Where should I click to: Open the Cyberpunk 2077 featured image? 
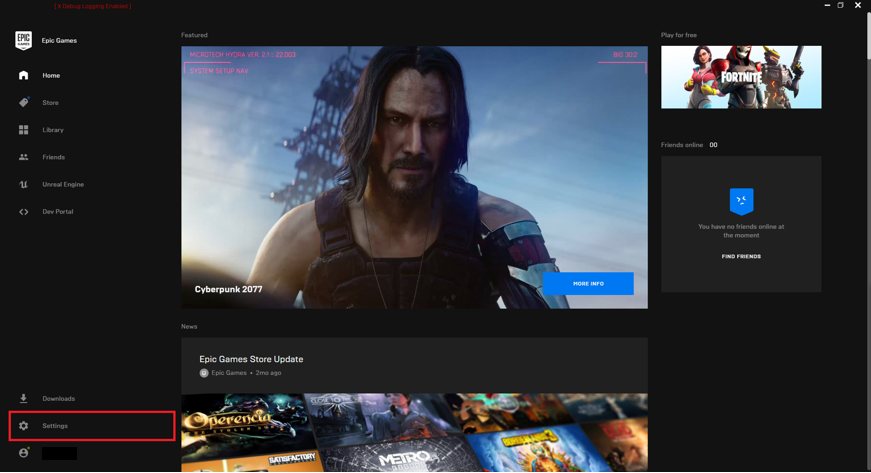(x=414, y=177)
